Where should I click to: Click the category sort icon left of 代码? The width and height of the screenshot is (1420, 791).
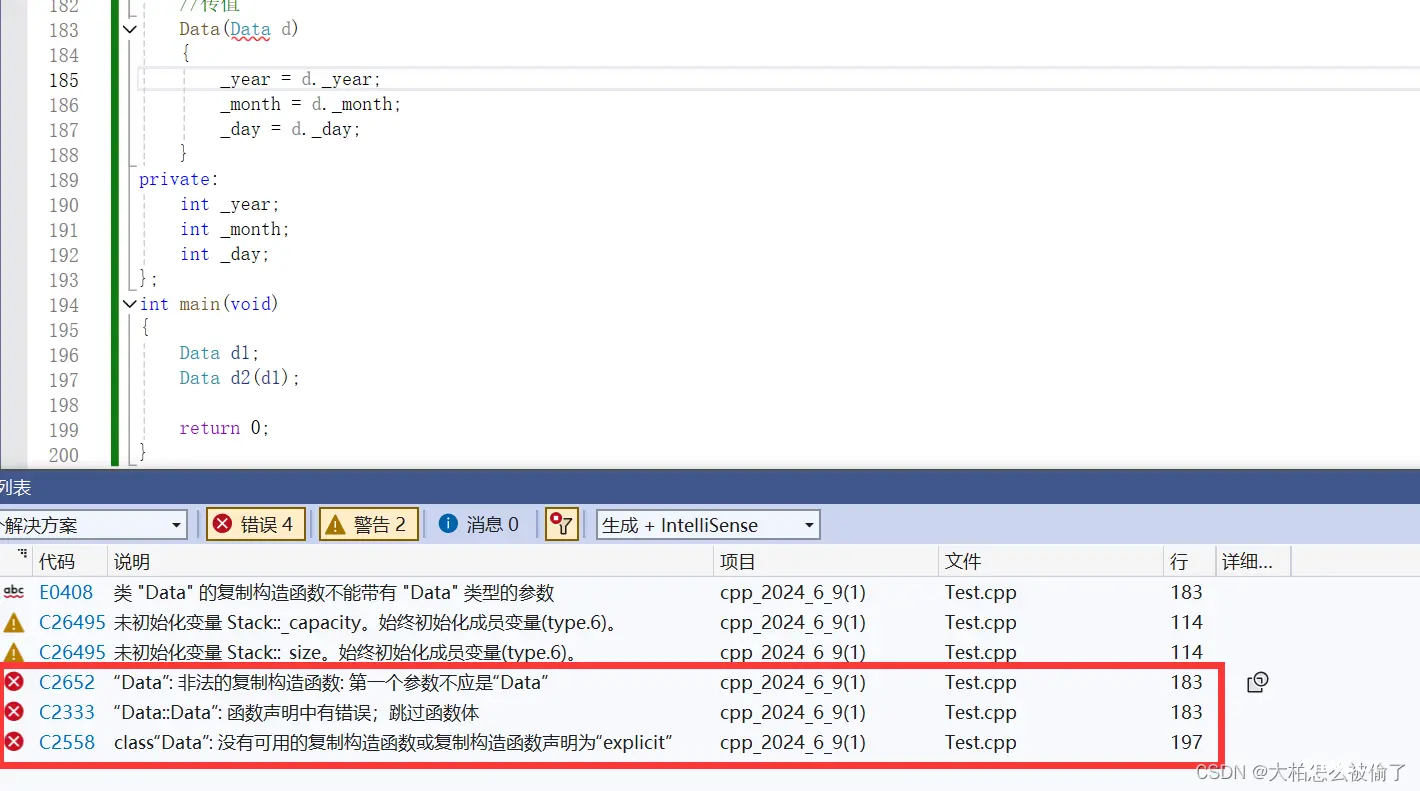pyautogui.click(x=21, y=555)
